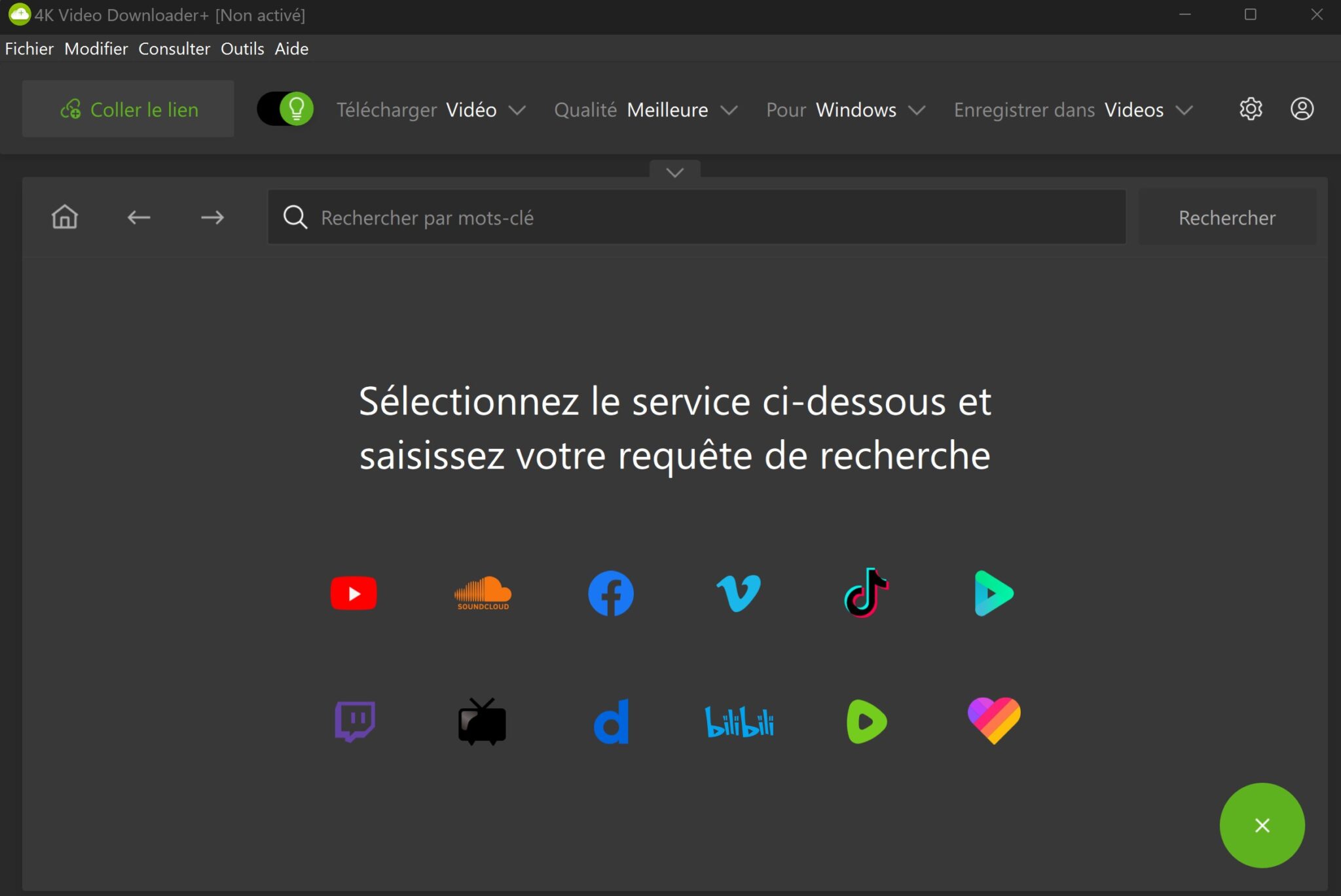Minimize the 4K Video Downloader+ window
1341x896 pixels.
(1185, 14)
